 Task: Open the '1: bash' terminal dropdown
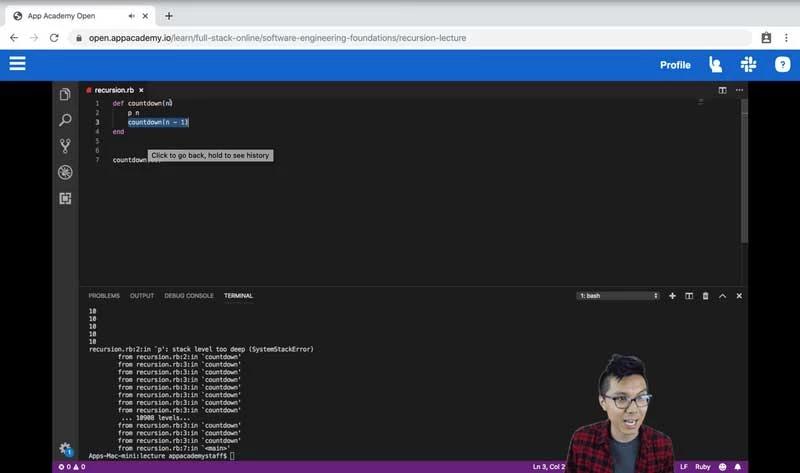(619, 296)
